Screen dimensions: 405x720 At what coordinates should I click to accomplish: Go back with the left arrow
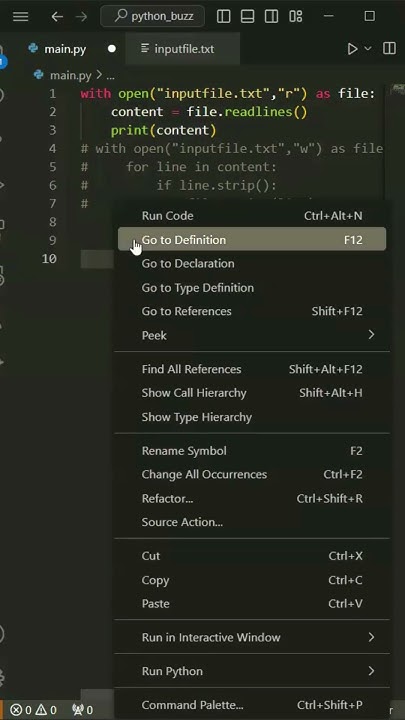coord(57,17)
